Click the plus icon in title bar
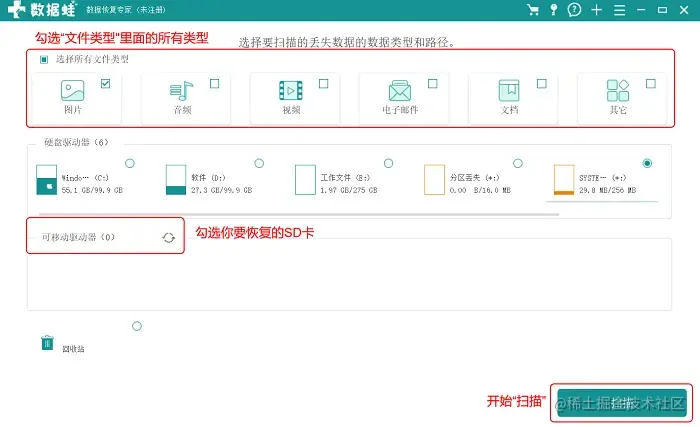The width and height of the screenshot is (700, 427). (x=596, y=10)
